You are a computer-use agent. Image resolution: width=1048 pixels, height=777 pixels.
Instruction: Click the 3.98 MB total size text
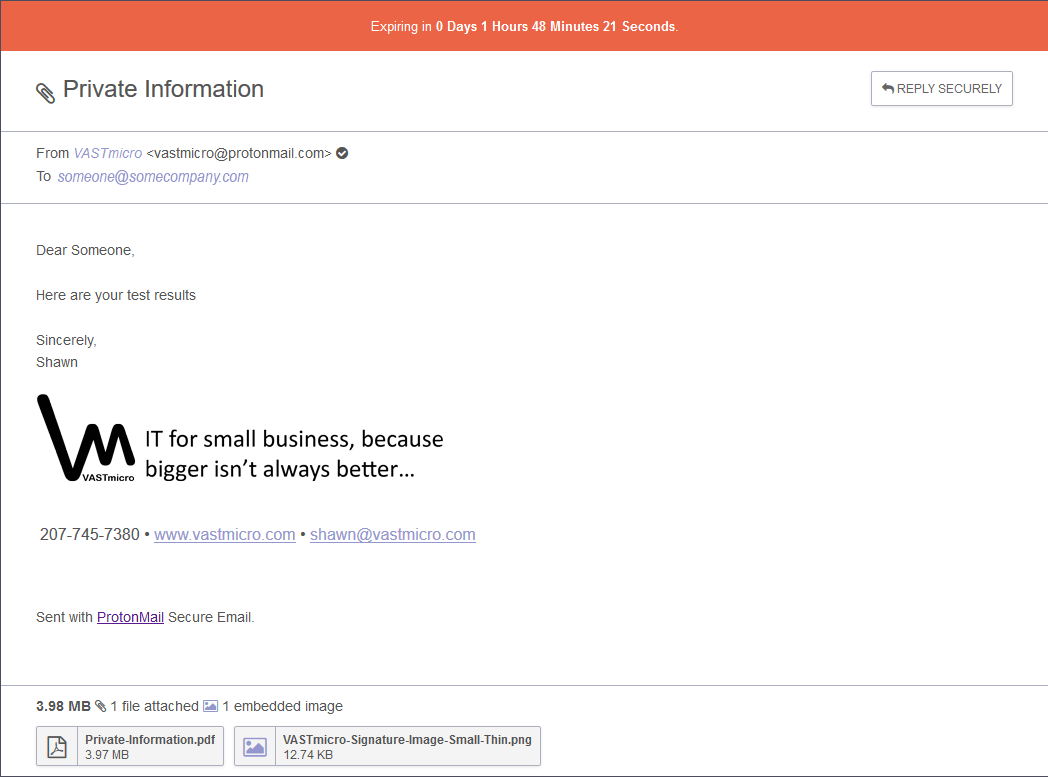tap(63, 706)
